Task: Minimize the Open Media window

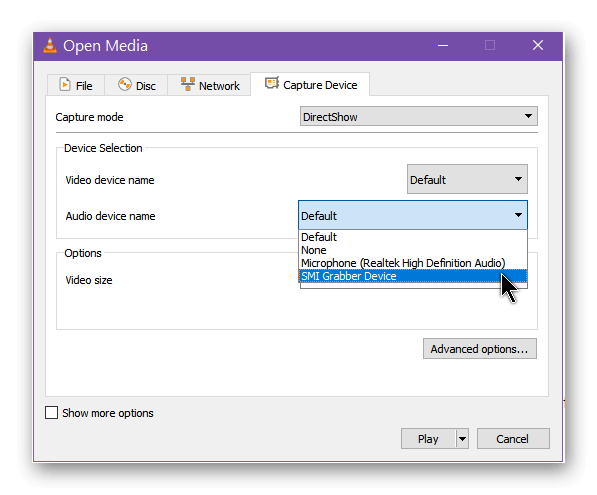Action: pyautogui.click(x=443, y=46)
